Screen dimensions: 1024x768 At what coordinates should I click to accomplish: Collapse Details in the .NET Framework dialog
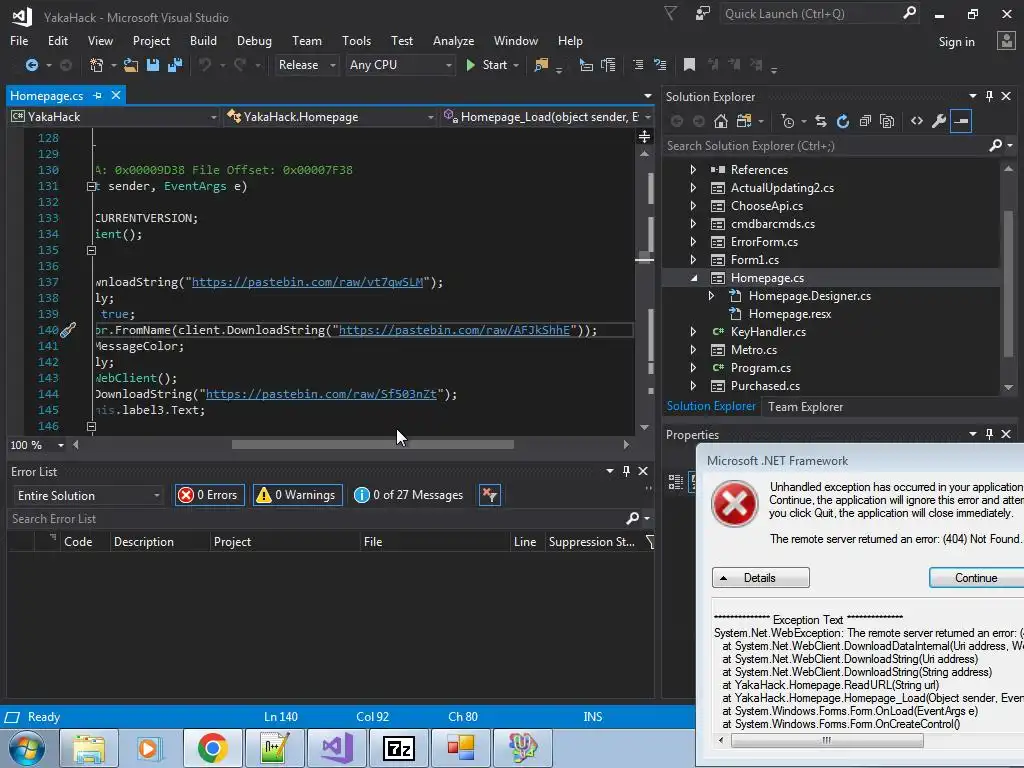pos(760,578)
